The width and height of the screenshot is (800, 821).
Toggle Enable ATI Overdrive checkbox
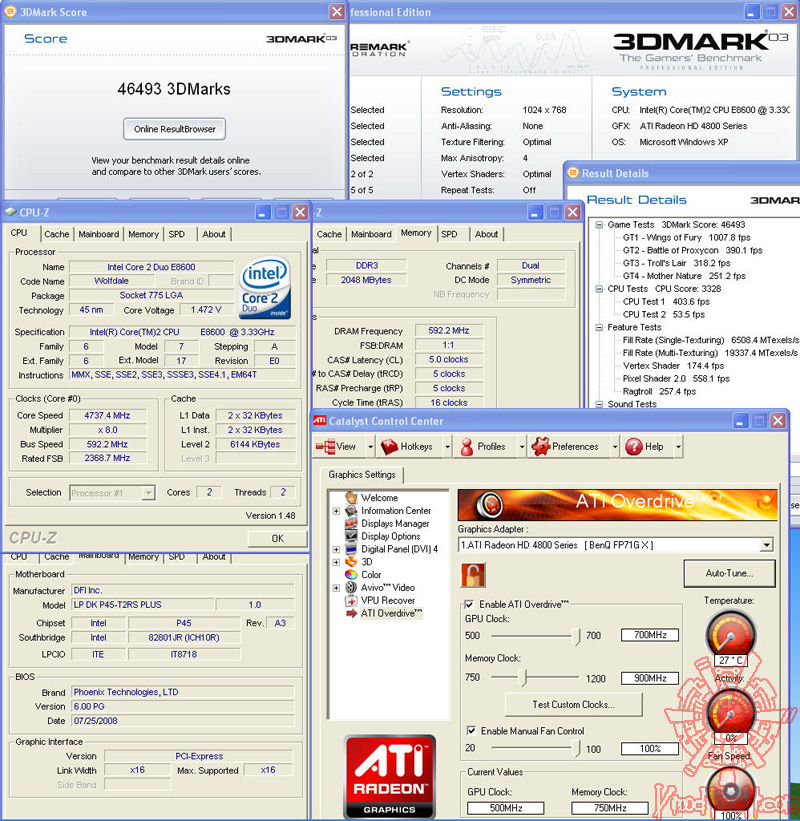click(469, 604)
